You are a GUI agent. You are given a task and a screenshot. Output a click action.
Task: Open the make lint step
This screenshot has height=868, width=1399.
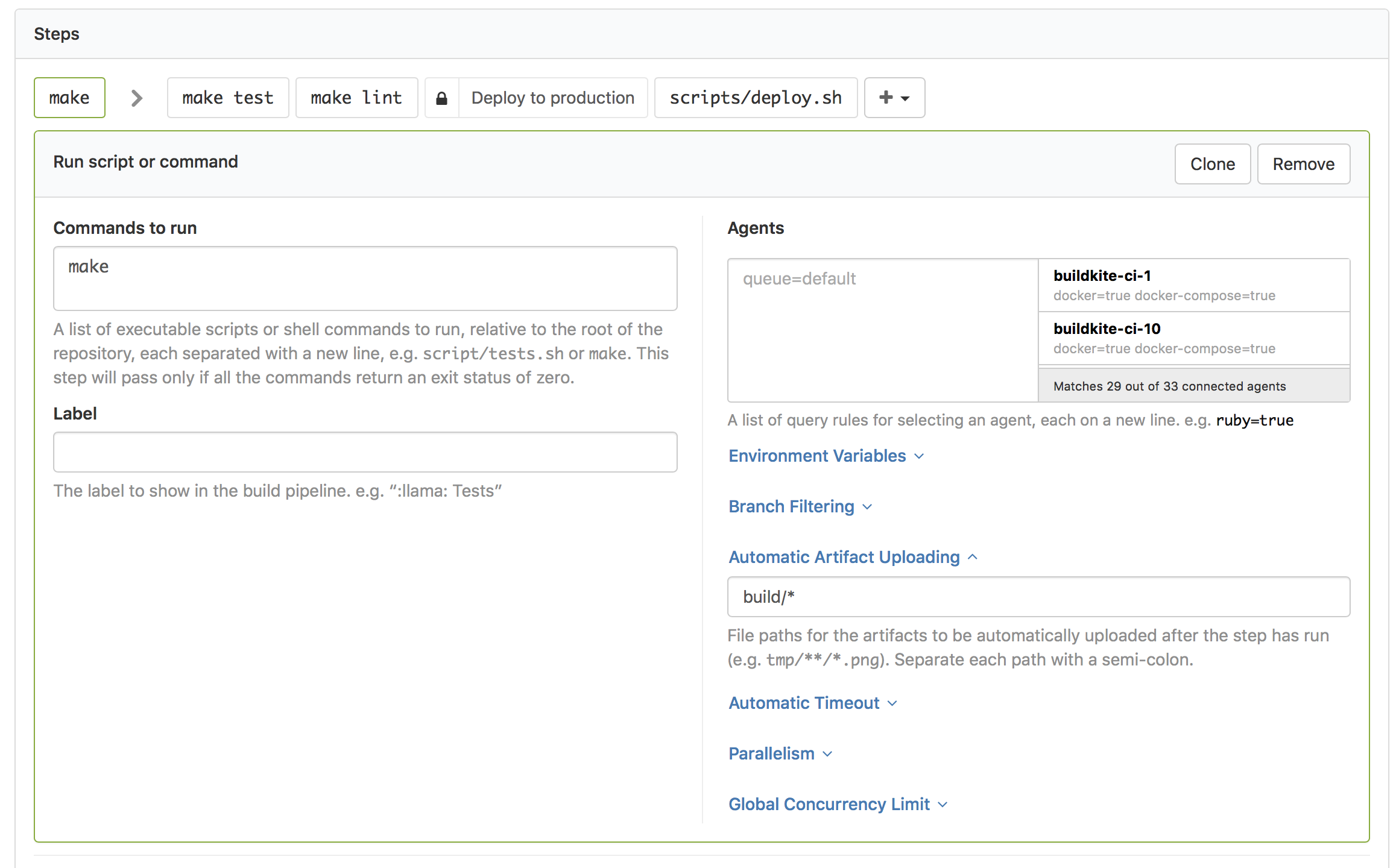click(356, 98)
